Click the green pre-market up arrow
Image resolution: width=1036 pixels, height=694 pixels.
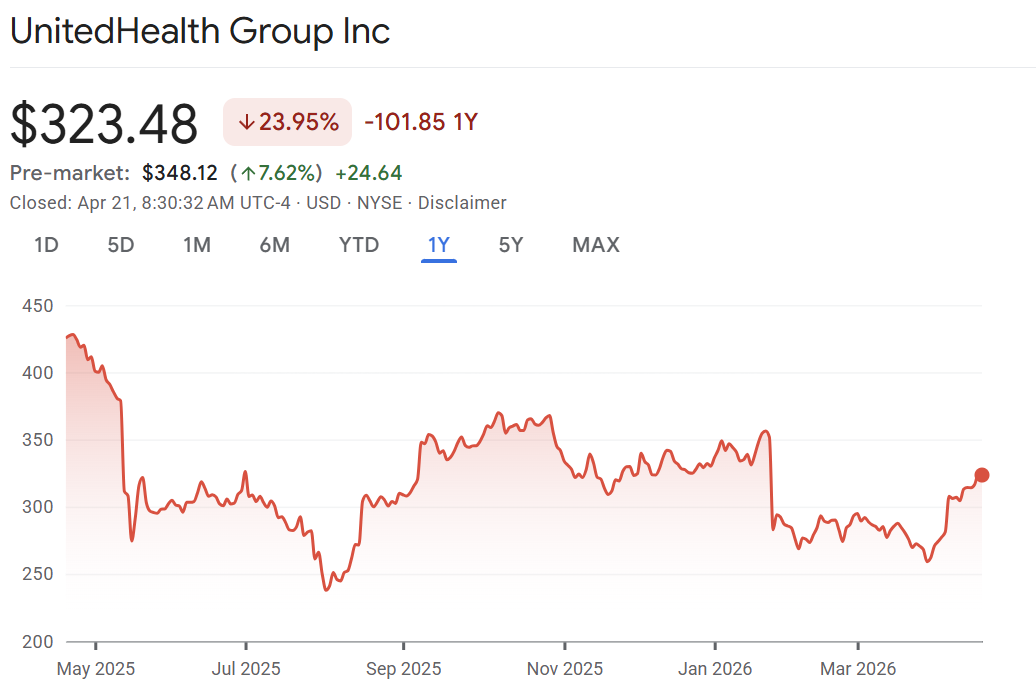248,173
